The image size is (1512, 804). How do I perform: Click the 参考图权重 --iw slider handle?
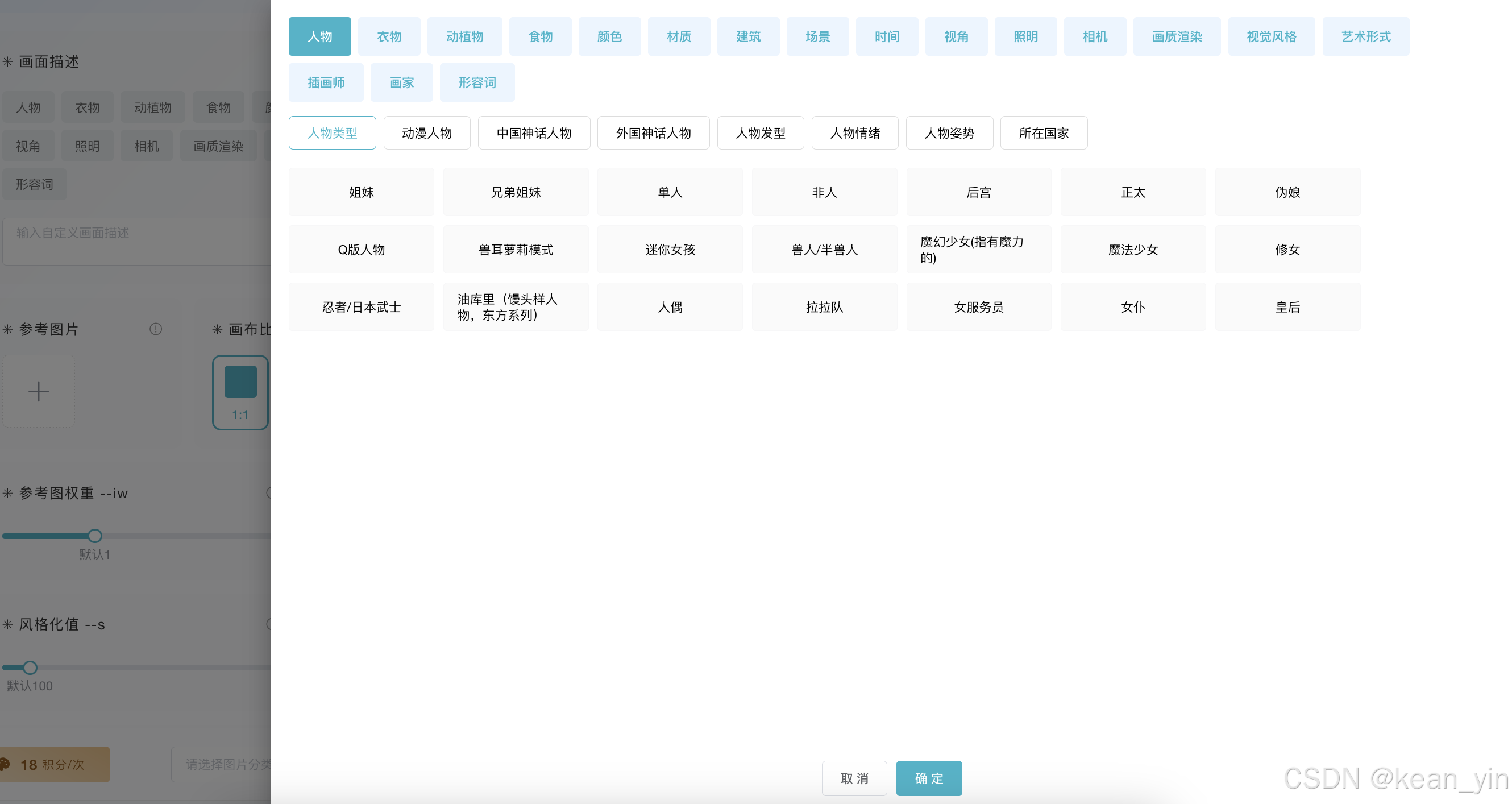[x=95, y=536]
